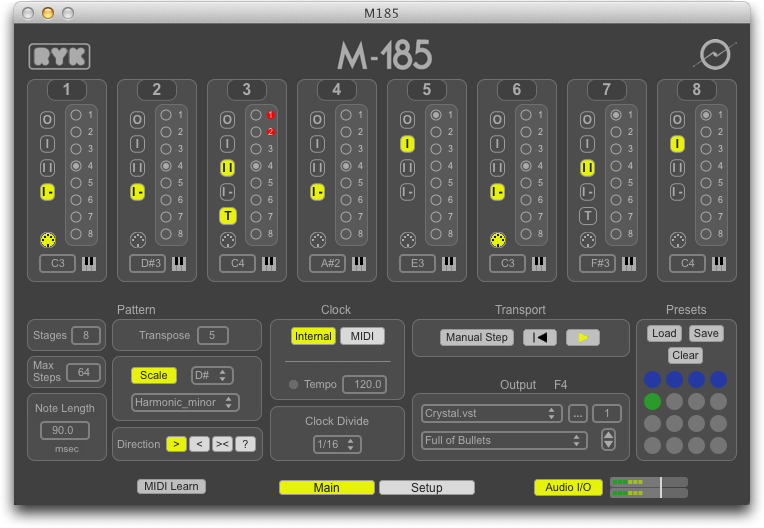The width and height of the screenshot is (764, 528).
Task: Select single-gate mode icon on stage 5
Action: 407,144
